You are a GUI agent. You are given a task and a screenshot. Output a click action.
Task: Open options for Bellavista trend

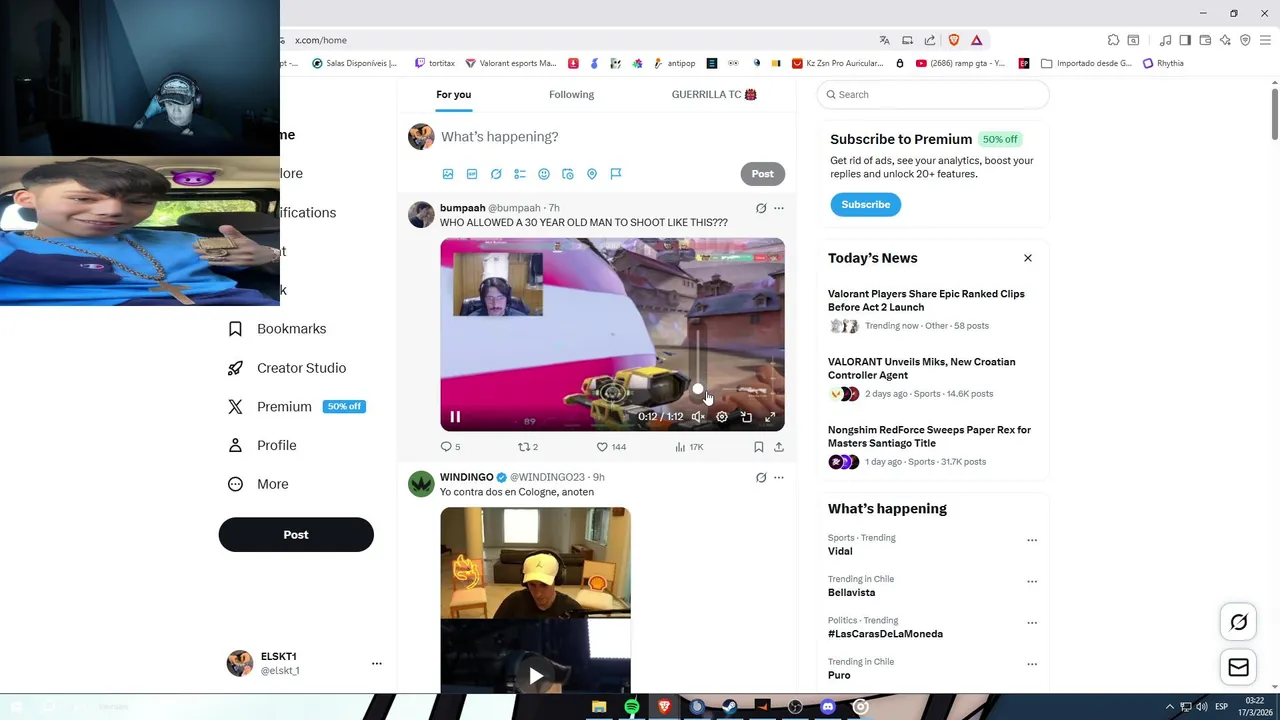click(x=1032, y=581)
